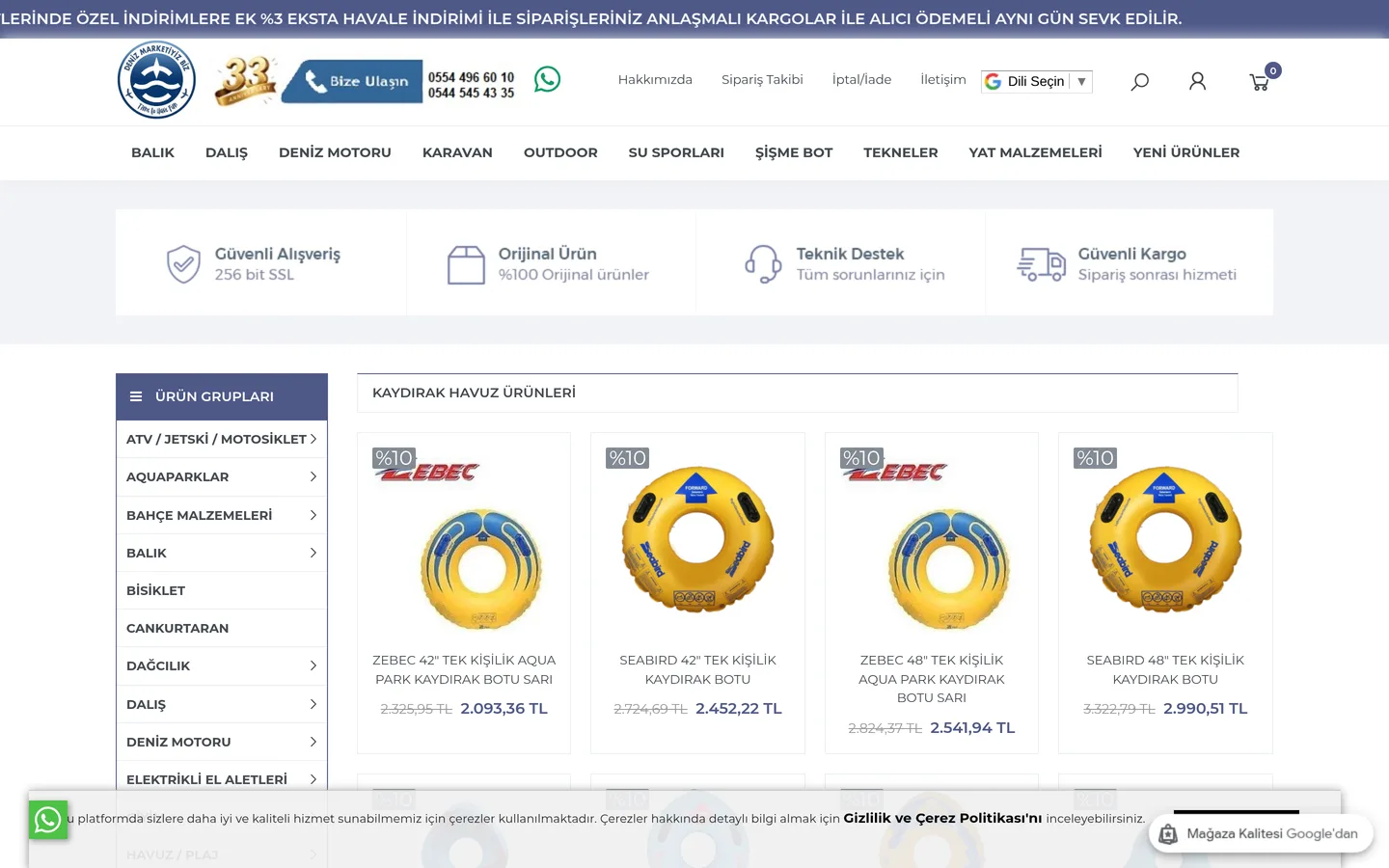Click the top announcement banner text
Viewport: 1389px width, 868px height.
(x=591, y=18)
